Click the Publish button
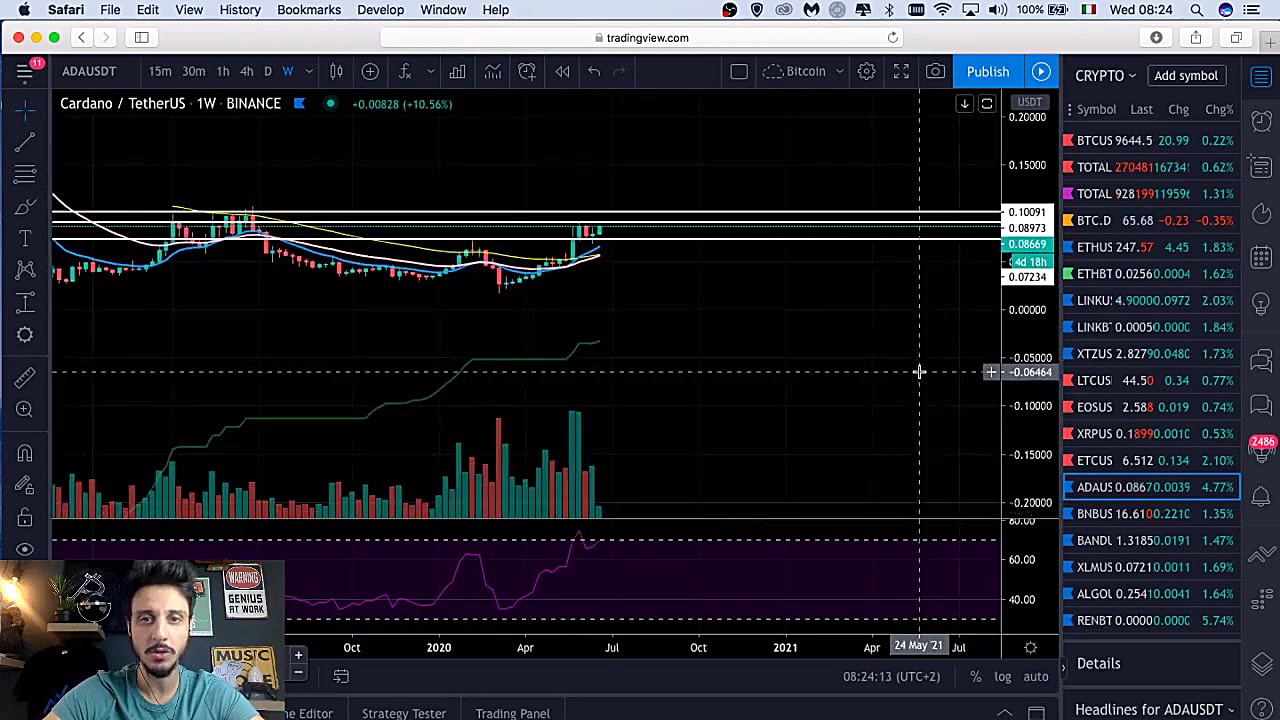This screenshot has height=720, width=1280. (988, 71)
